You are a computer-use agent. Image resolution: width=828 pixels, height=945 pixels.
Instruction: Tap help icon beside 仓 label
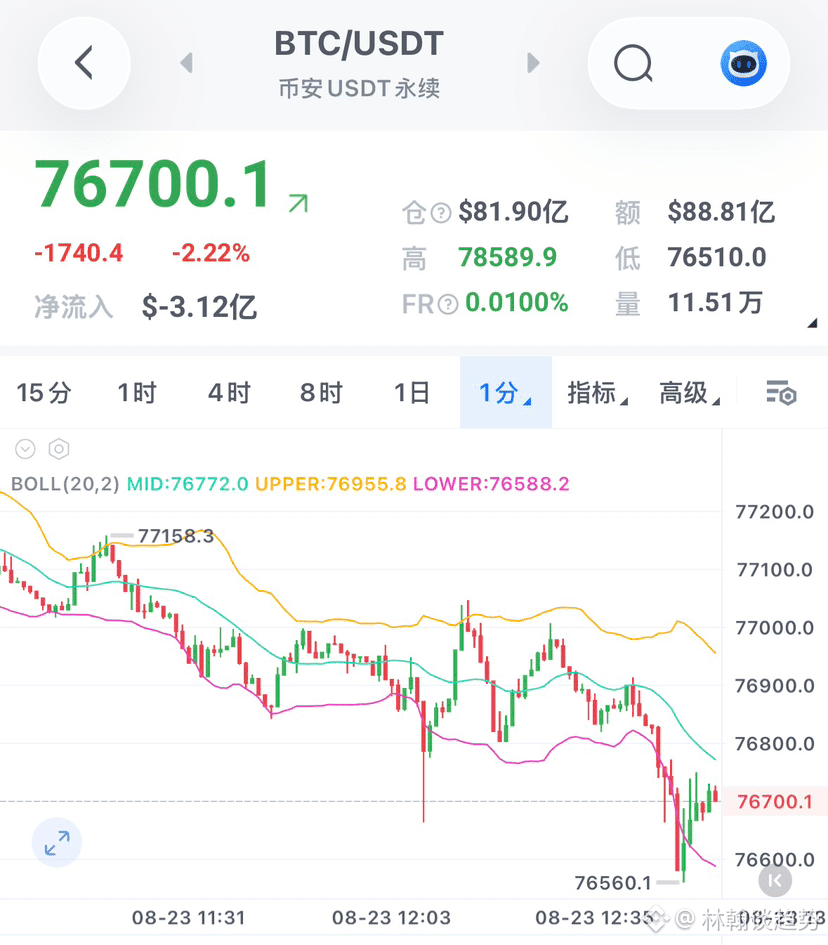point(441,213)
